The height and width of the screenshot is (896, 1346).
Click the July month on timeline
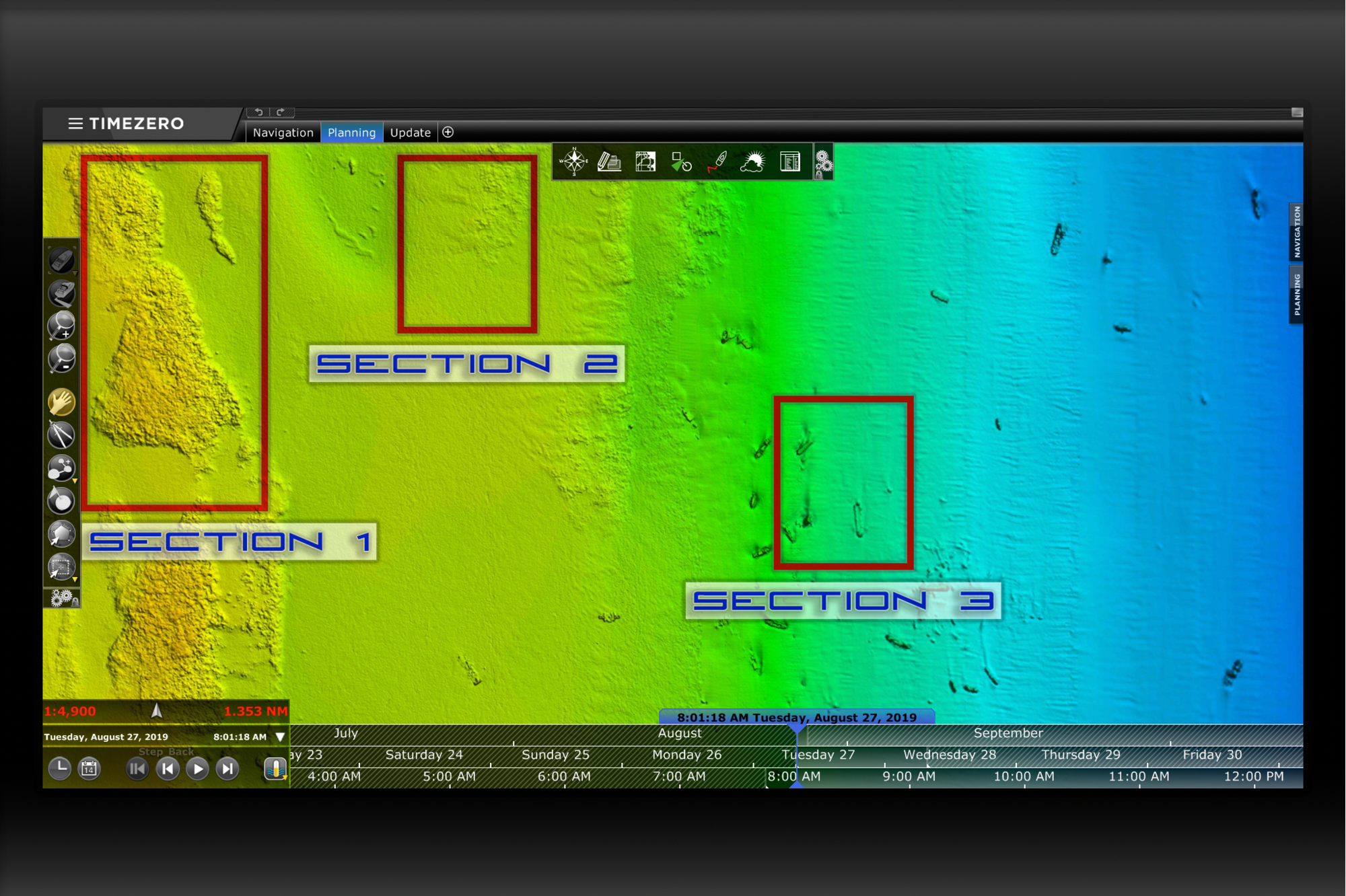click(x=346, y=733)
